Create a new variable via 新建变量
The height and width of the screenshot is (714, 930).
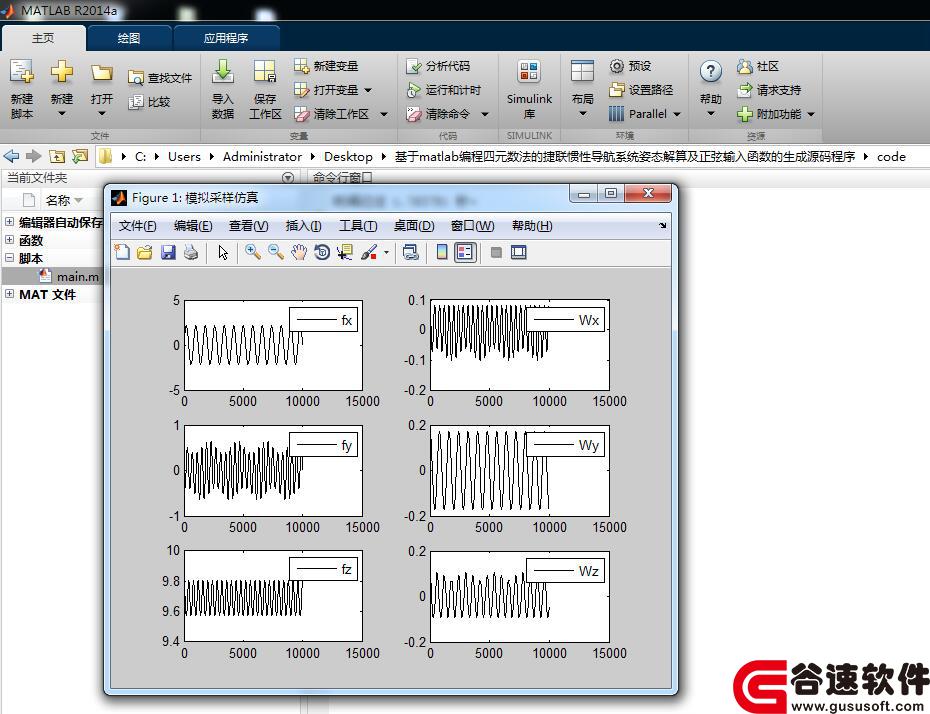(326, 66)
